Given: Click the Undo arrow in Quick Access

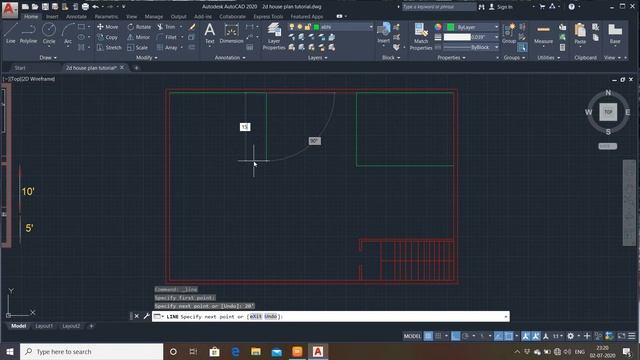Looking at the screenshot, I should [x=96, y=7].
